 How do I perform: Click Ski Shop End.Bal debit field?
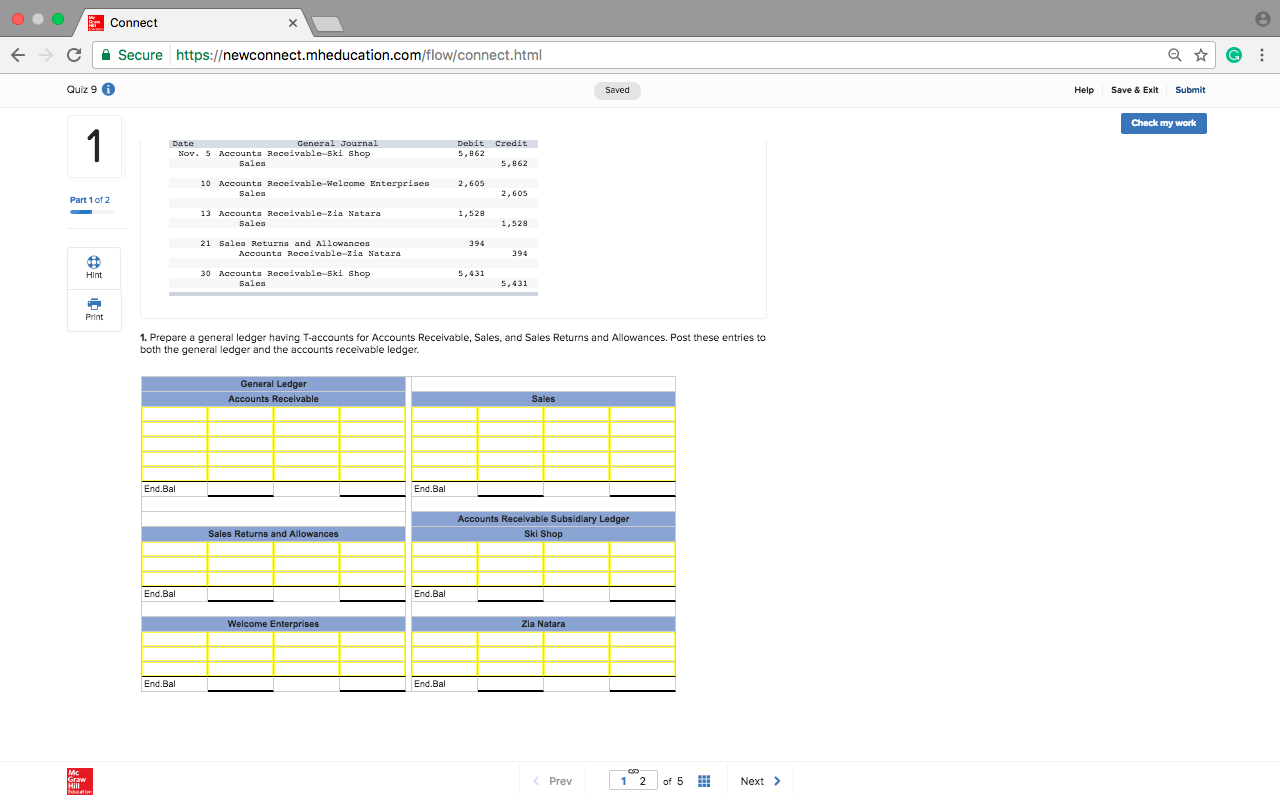tap(510, 594)
